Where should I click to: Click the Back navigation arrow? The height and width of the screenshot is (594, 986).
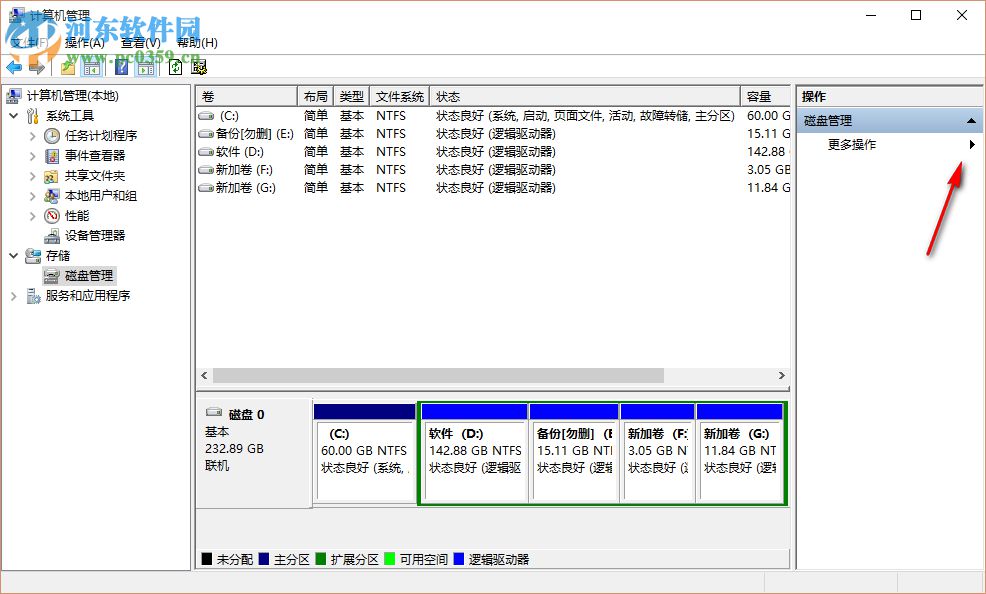[15, 67]
